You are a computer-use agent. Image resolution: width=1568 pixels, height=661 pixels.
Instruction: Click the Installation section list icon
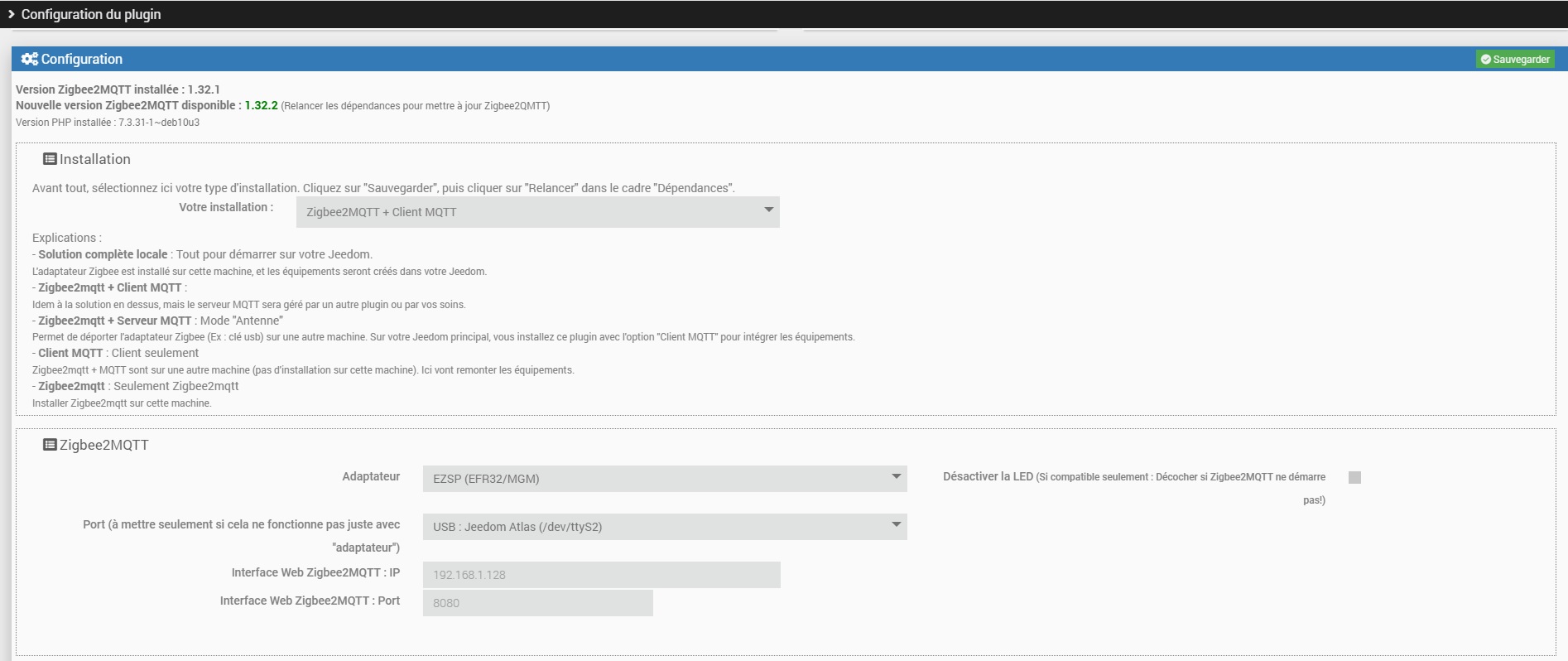pyautogui.click(x=50, y=159)
